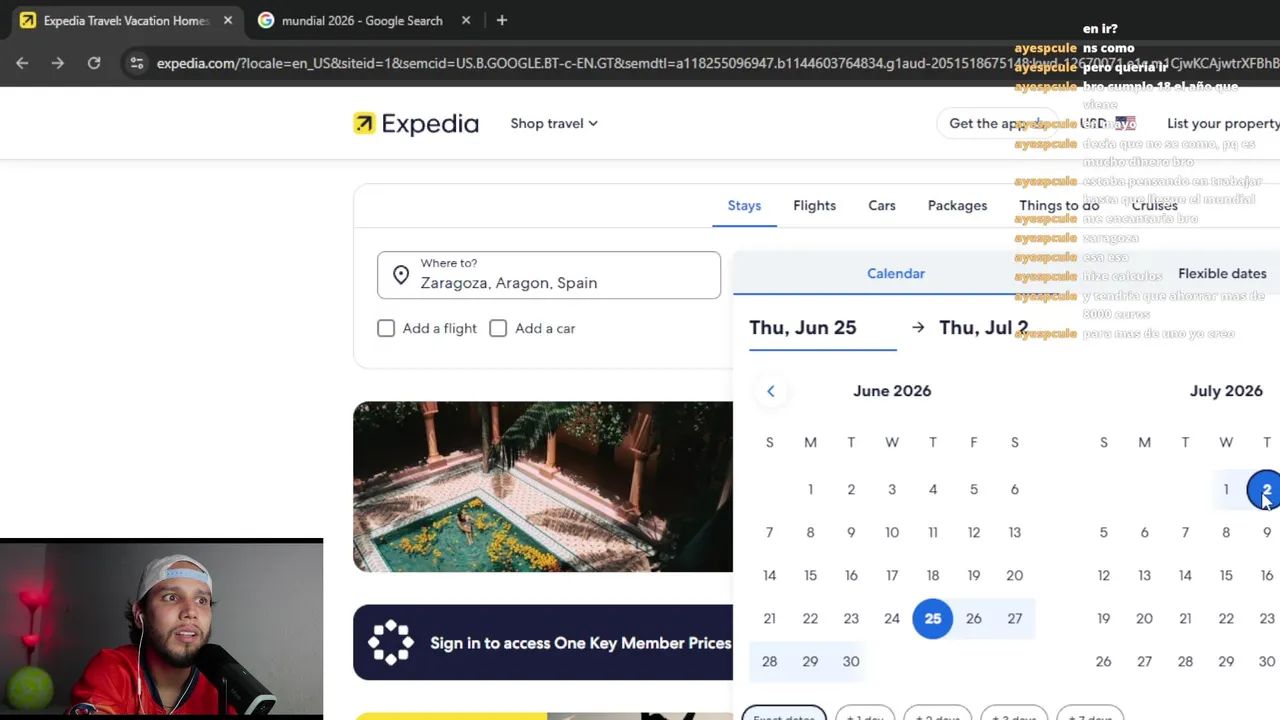
Task: Click the One Key dotted logo icon
Action: pyautogui.click(x=390, y=642)
